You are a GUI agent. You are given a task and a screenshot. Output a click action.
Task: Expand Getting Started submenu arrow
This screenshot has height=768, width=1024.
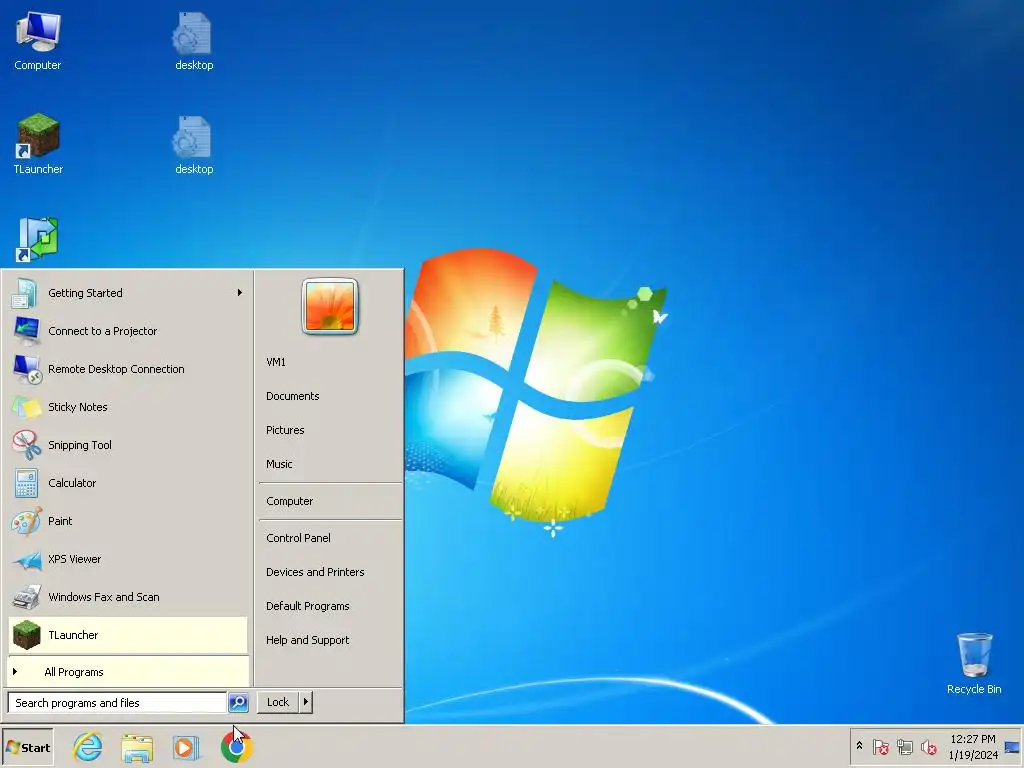pos(240,293)
